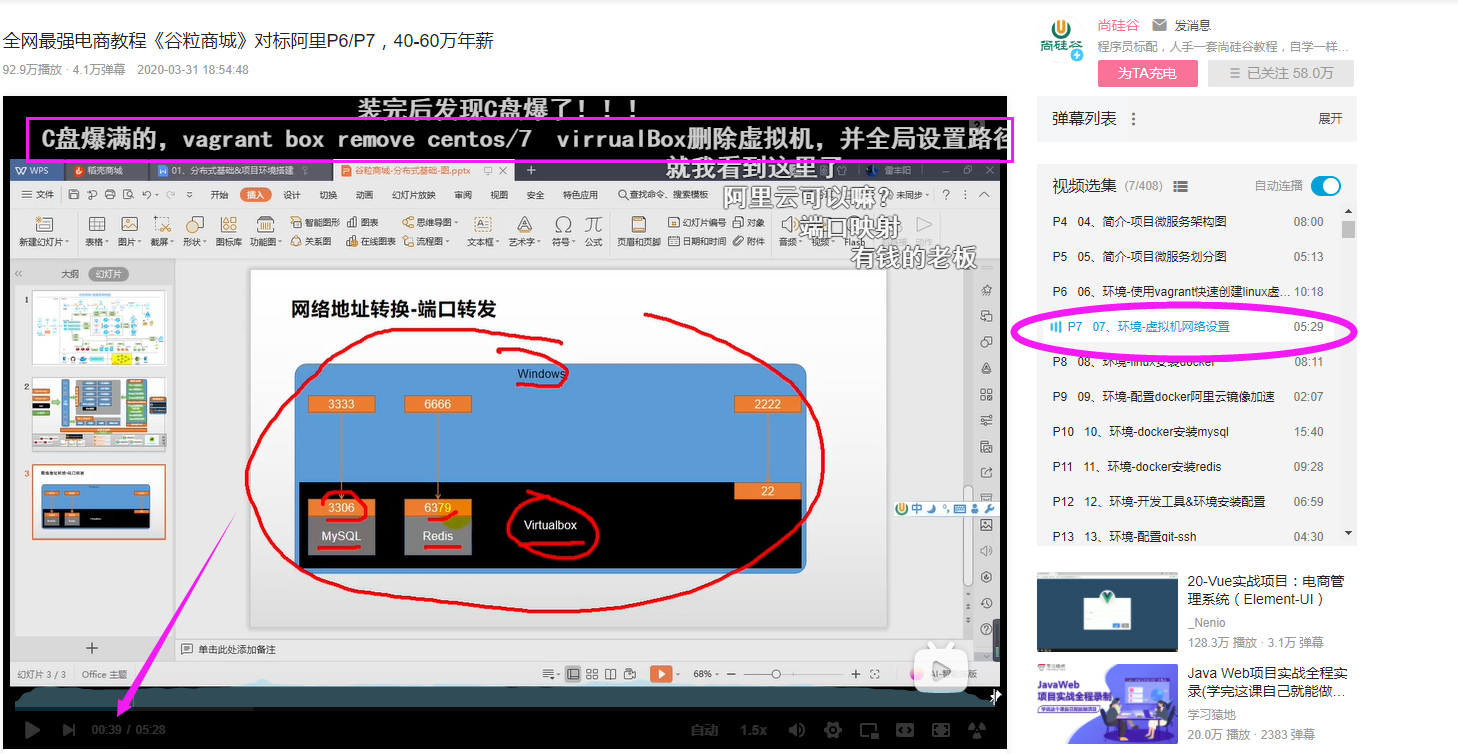The width and height of the screenshot is (1458, 754).
Task: Switch to 开始 ribbon tab
Action: (219, 195)
